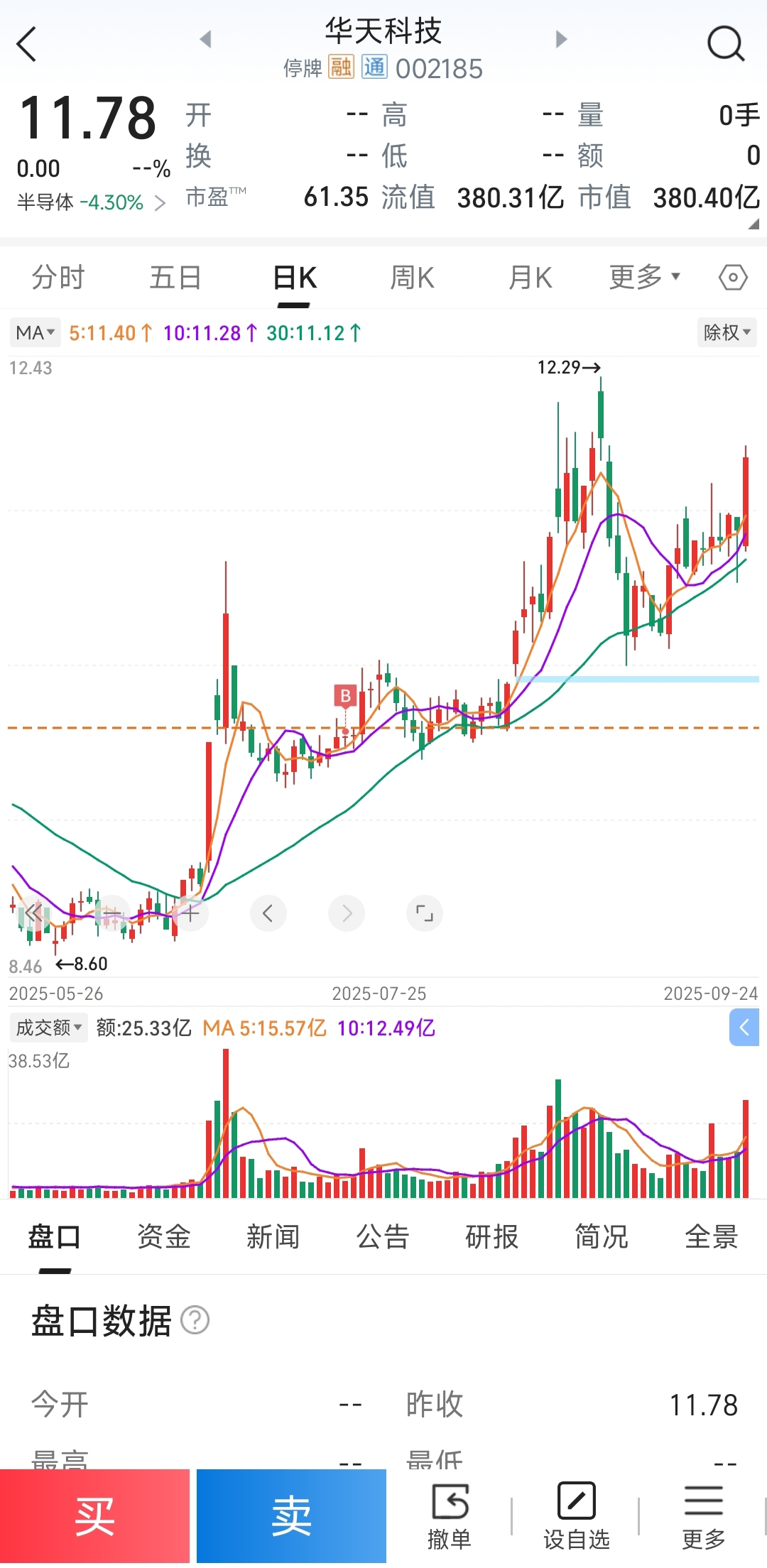Open the MA indicator dropdown
Screen dimensions: 767x1568
(x=35, y=332)
